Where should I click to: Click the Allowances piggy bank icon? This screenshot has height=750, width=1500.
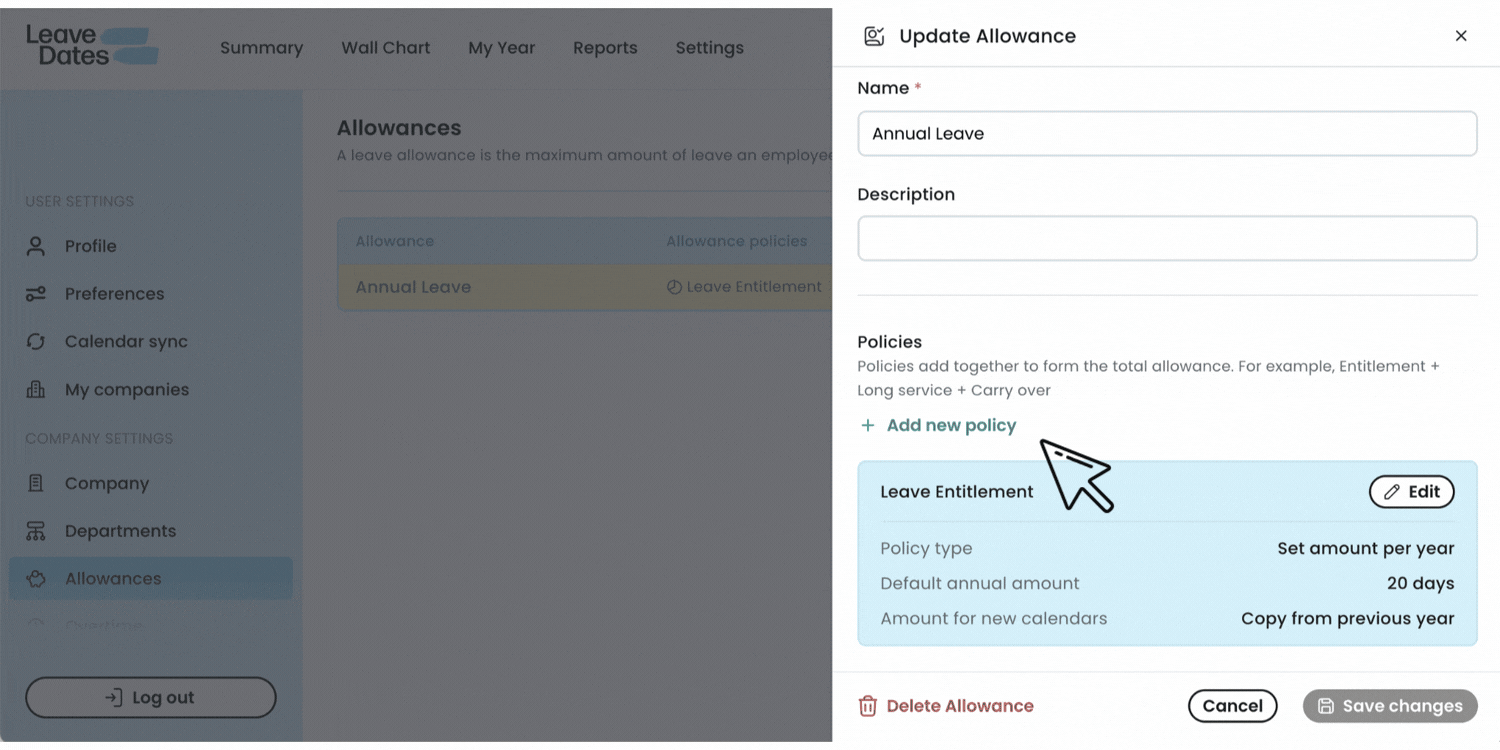36,579
